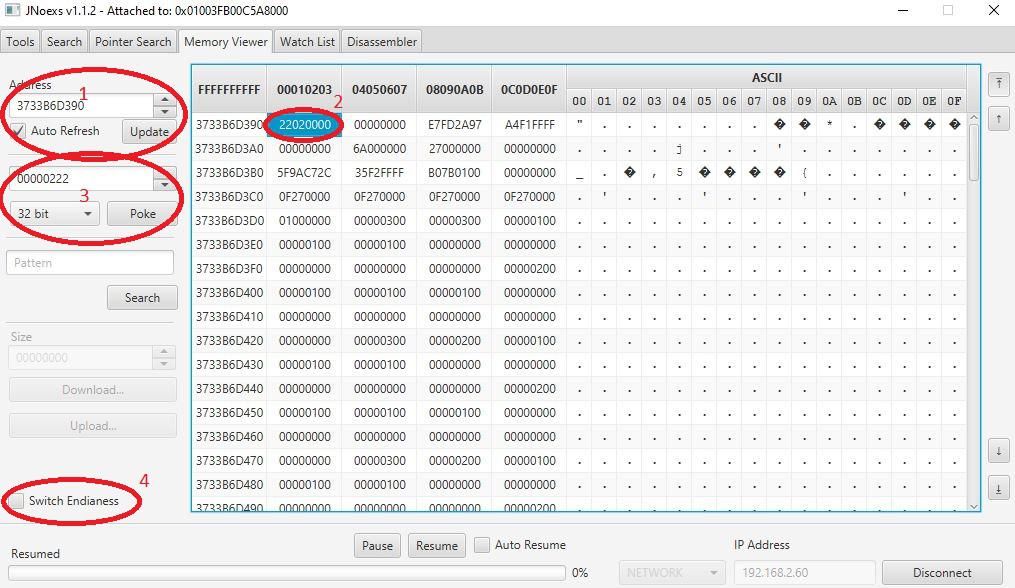The image size is (1015, 588).
Task: Click the JNoexs app icon in title bar
Action: click(x=10, y=10)
